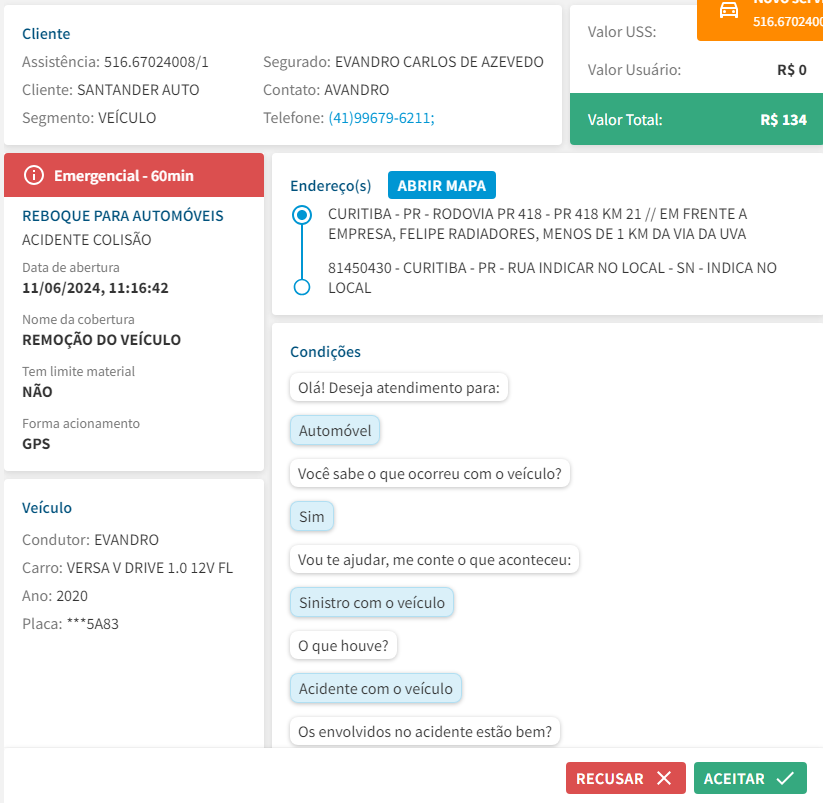823x803 pixels.
Task: Select the 'Acidente com o veículo' chip
Action: click(376, 689)
